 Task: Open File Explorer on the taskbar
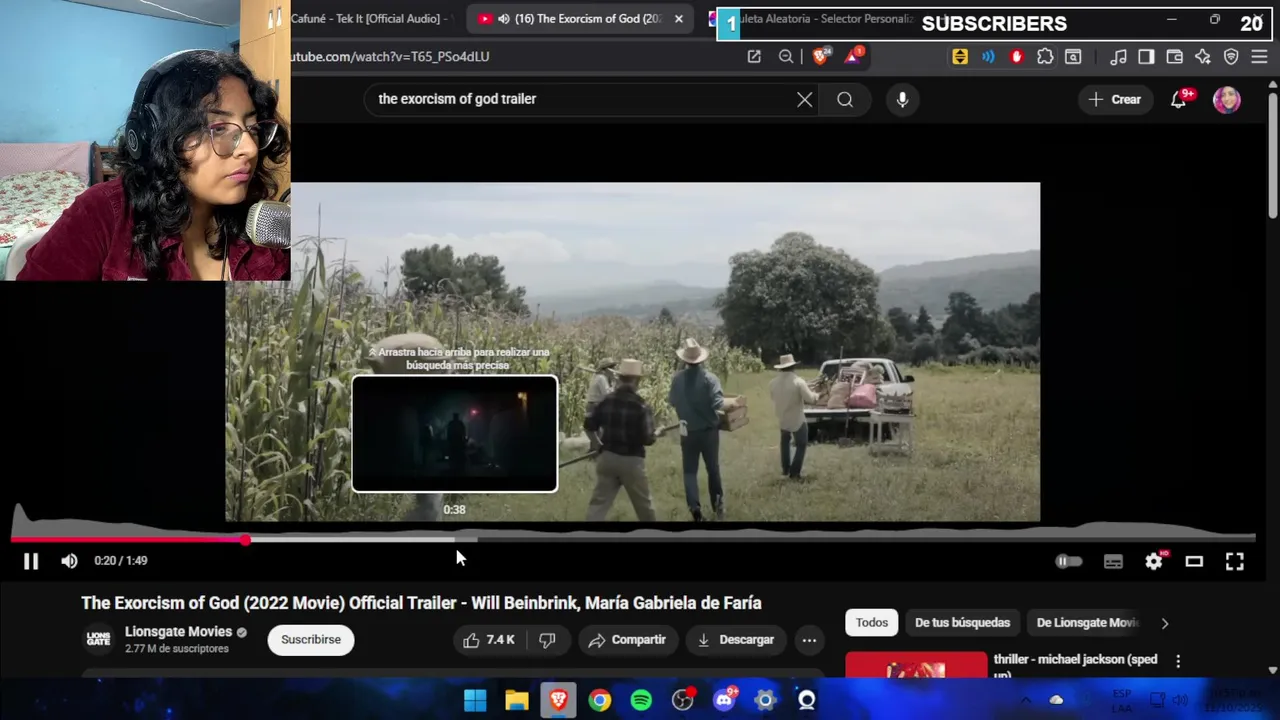point(517,700)
